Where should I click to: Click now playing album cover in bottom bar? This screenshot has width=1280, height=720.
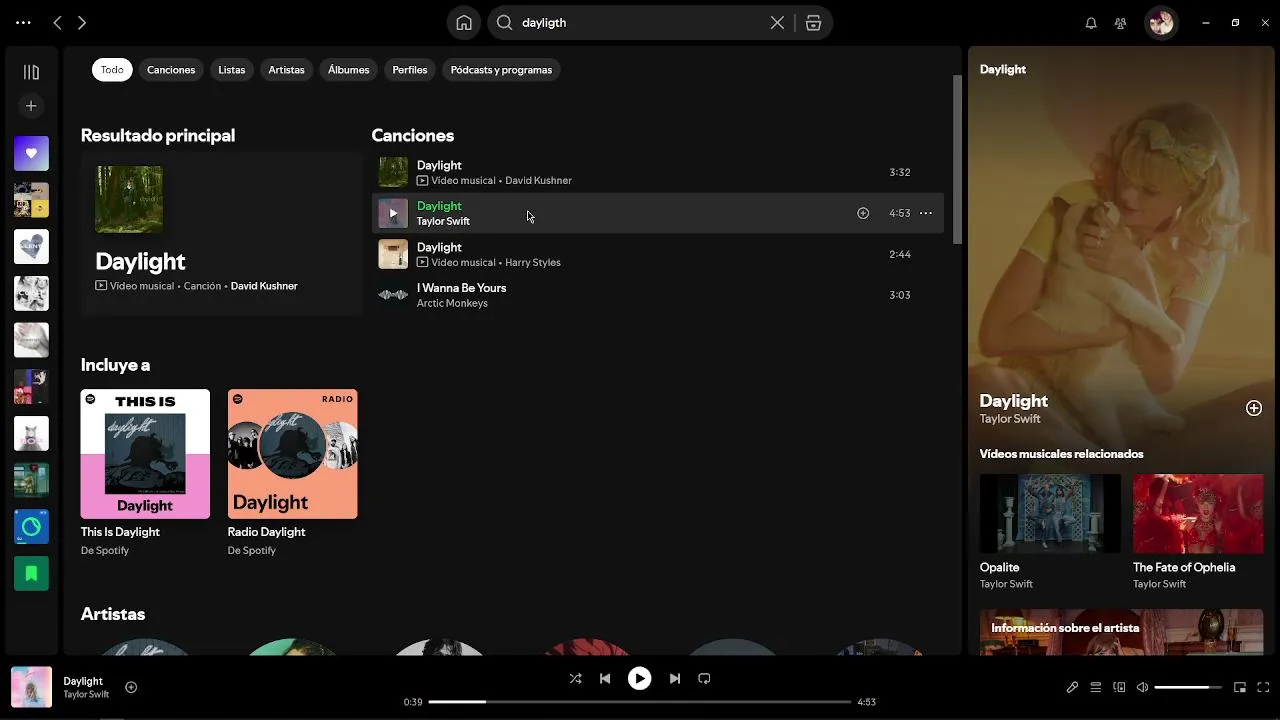click(x=31, y=687)
